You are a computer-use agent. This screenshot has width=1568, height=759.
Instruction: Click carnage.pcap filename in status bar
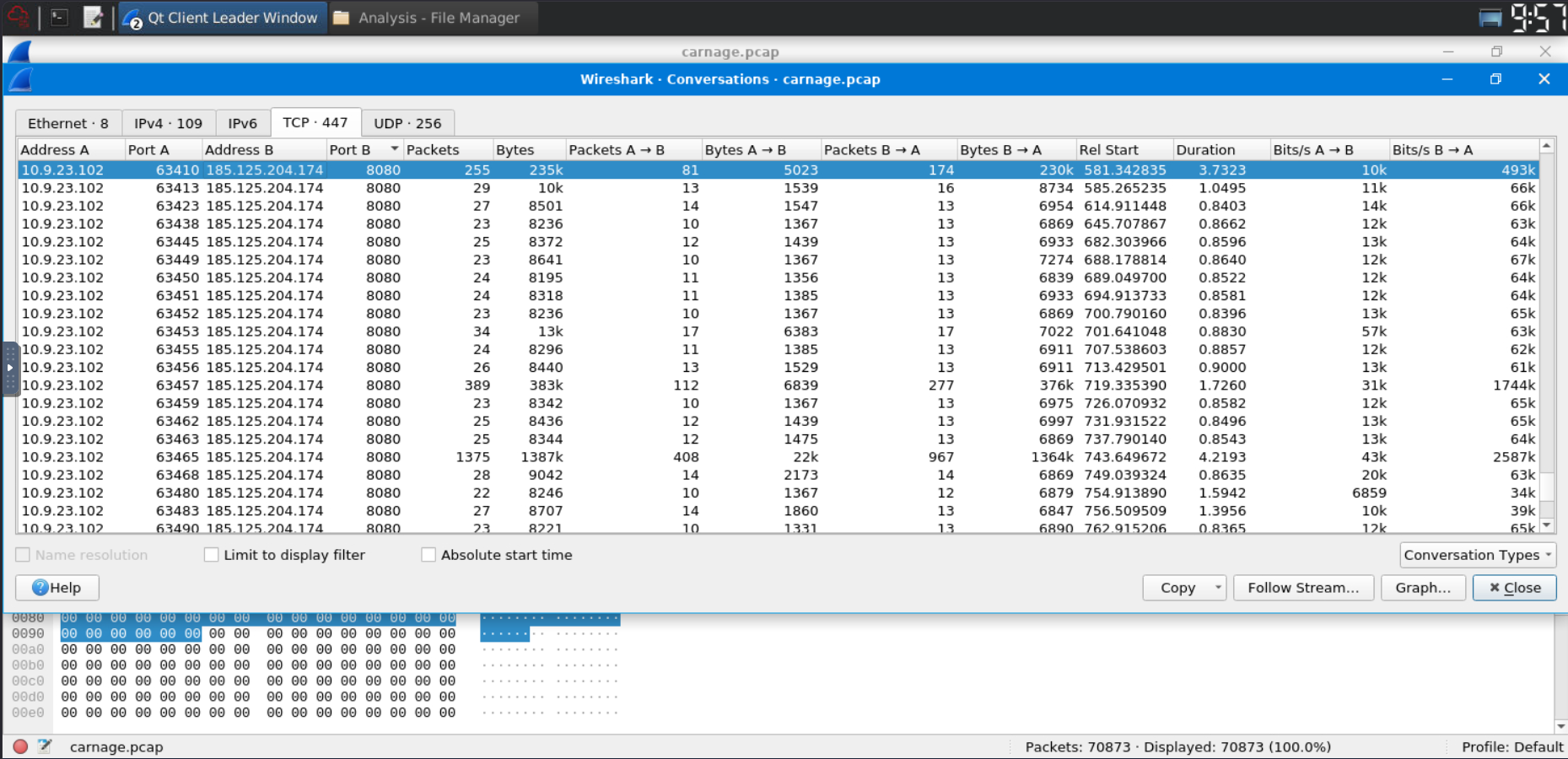116,746
